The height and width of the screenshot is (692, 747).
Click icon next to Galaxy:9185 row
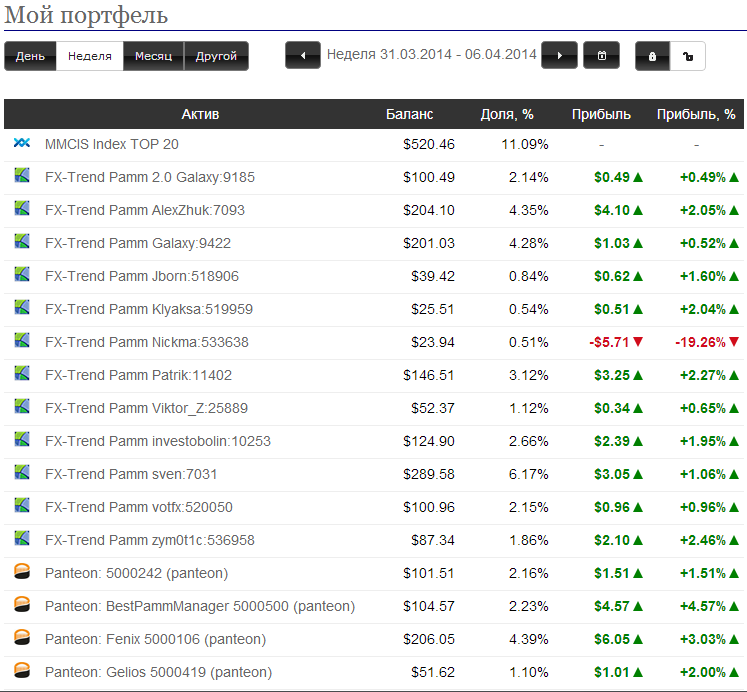tap(22, 175)
